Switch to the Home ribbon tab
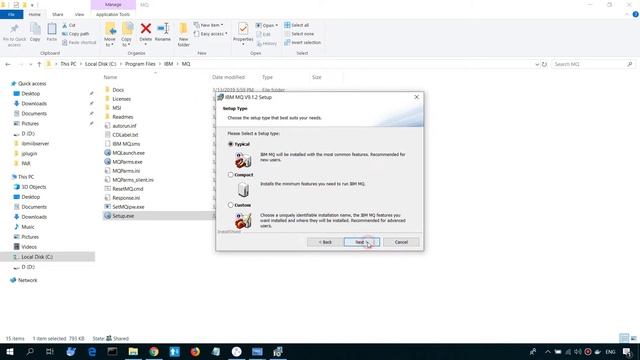Image resolution: width=640 pixels, height=360 pixels. (x=35, y=14)
